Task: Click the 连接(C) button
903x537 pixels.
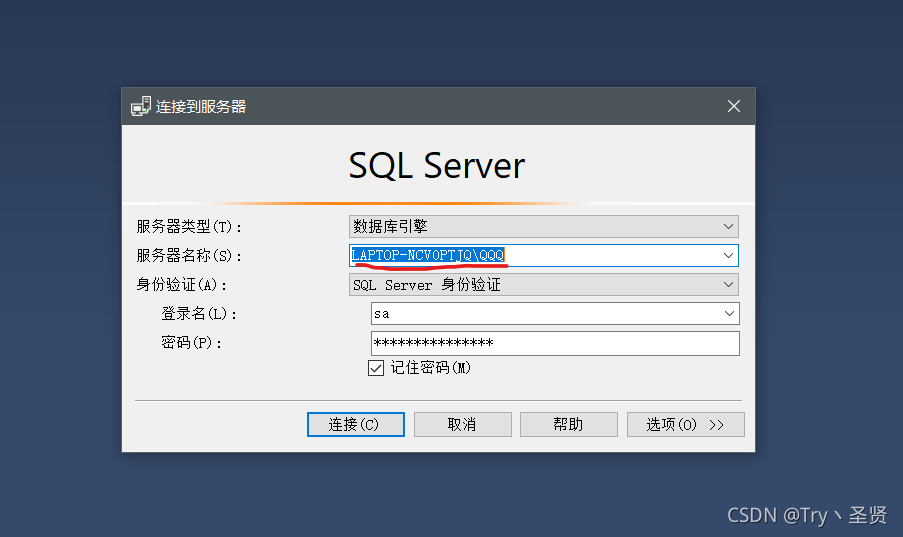Action: coord(355,425)
